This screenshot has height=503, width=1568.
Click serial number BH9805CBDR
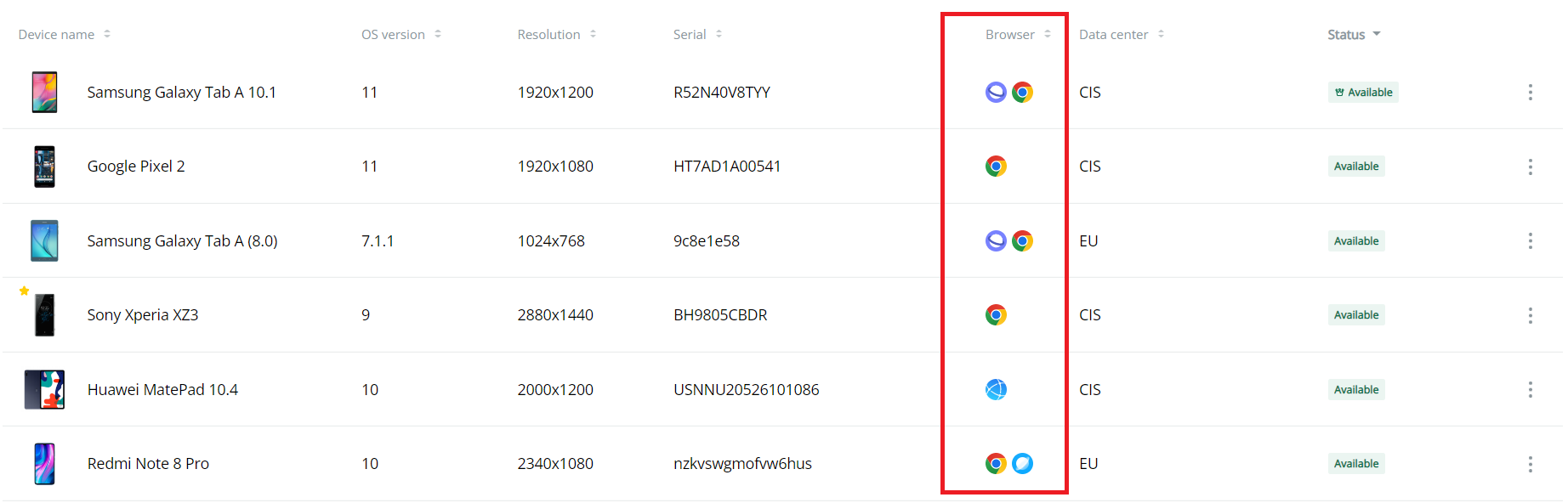(x=720, y=315)
